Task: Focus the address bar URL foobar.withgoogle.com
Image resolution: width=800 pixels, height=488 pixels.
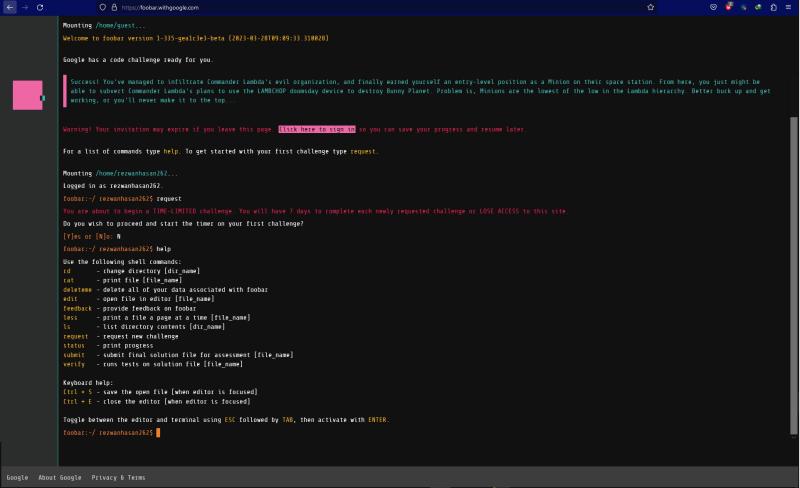Action: [x=160, y=8]
